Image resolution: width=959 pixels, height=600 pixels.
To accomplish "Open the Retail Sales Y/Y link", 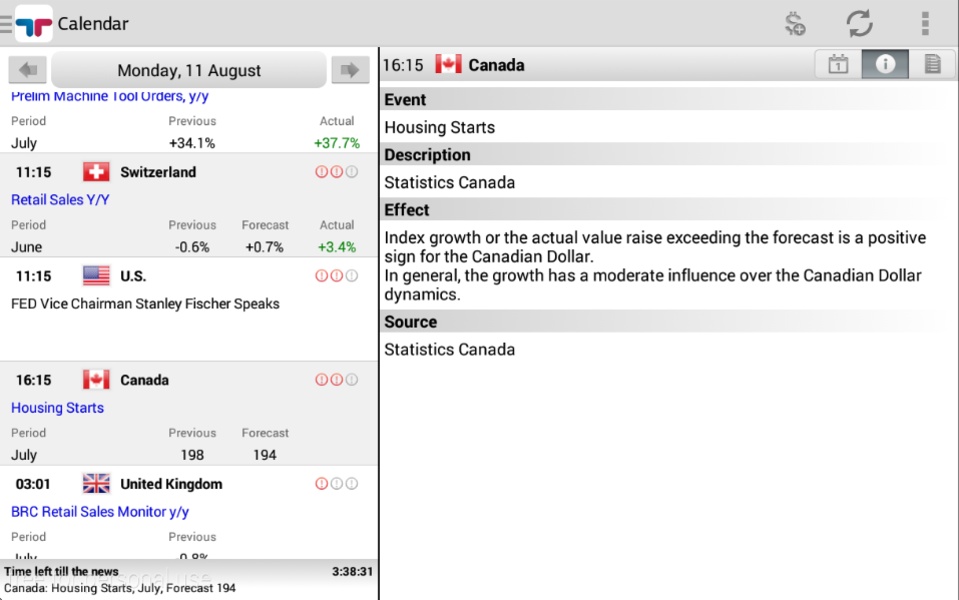I will [x=60, y=199].
